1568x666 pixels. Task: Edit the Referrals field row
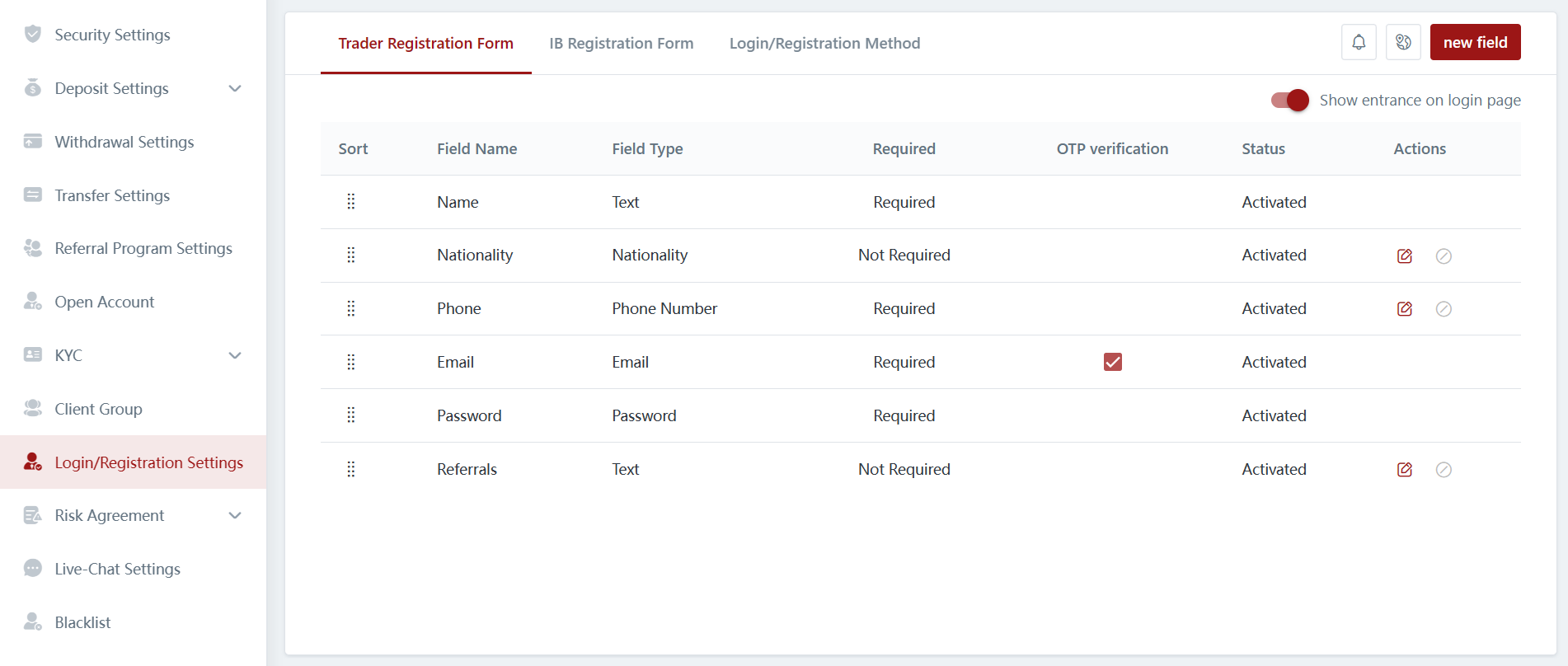[1405, 470]
